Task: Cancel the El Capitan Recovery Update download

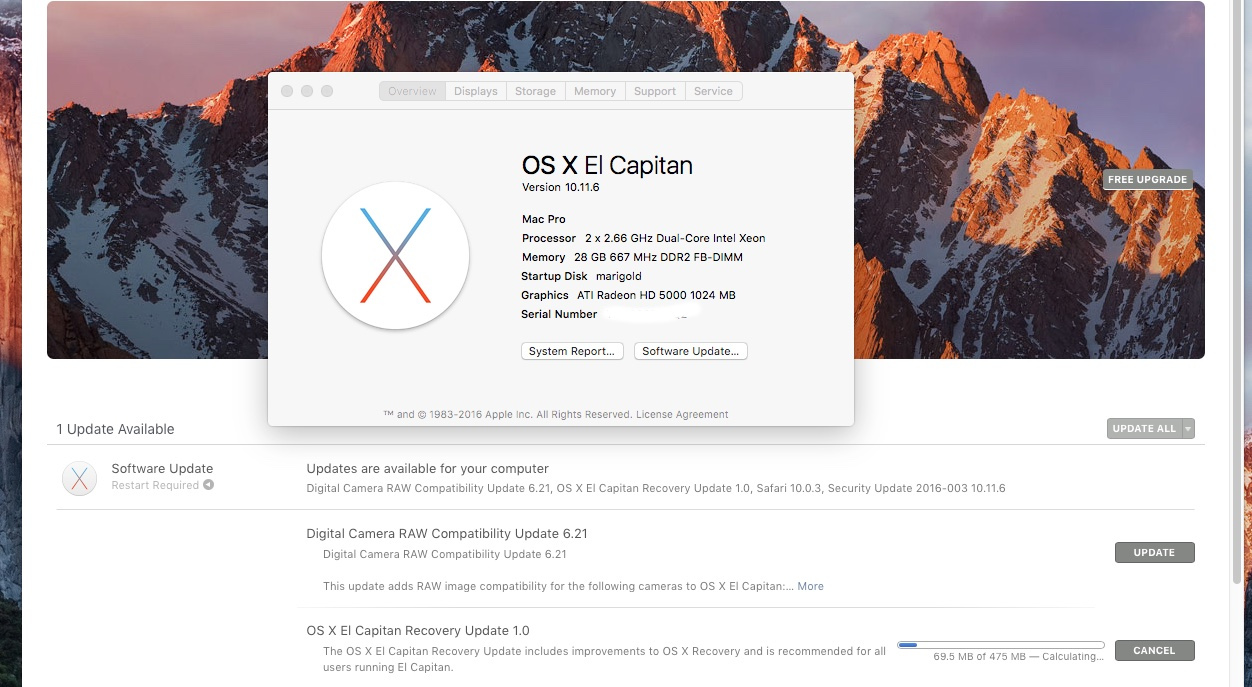Action: point(1154,650)
